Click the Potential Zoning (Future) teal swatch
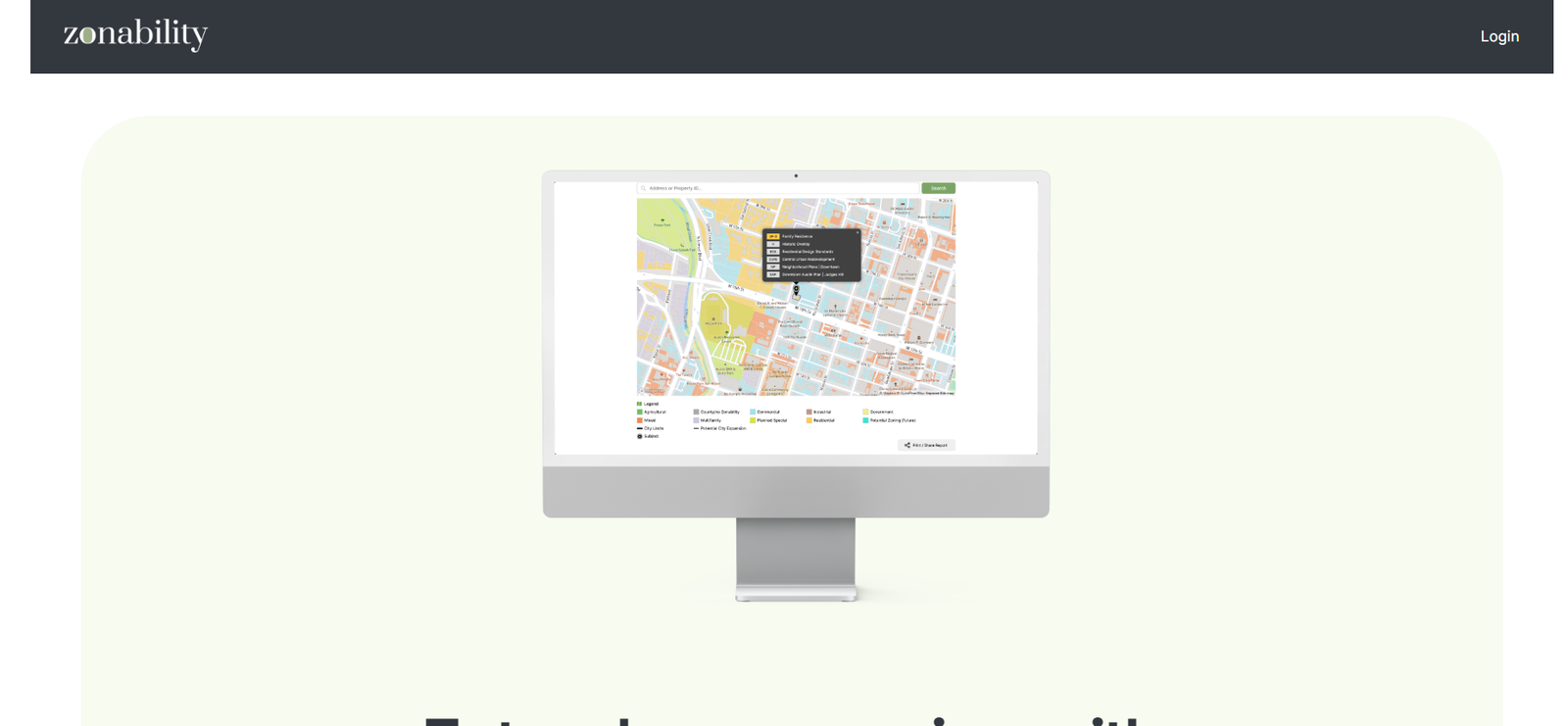 click(x=865, y=420)
